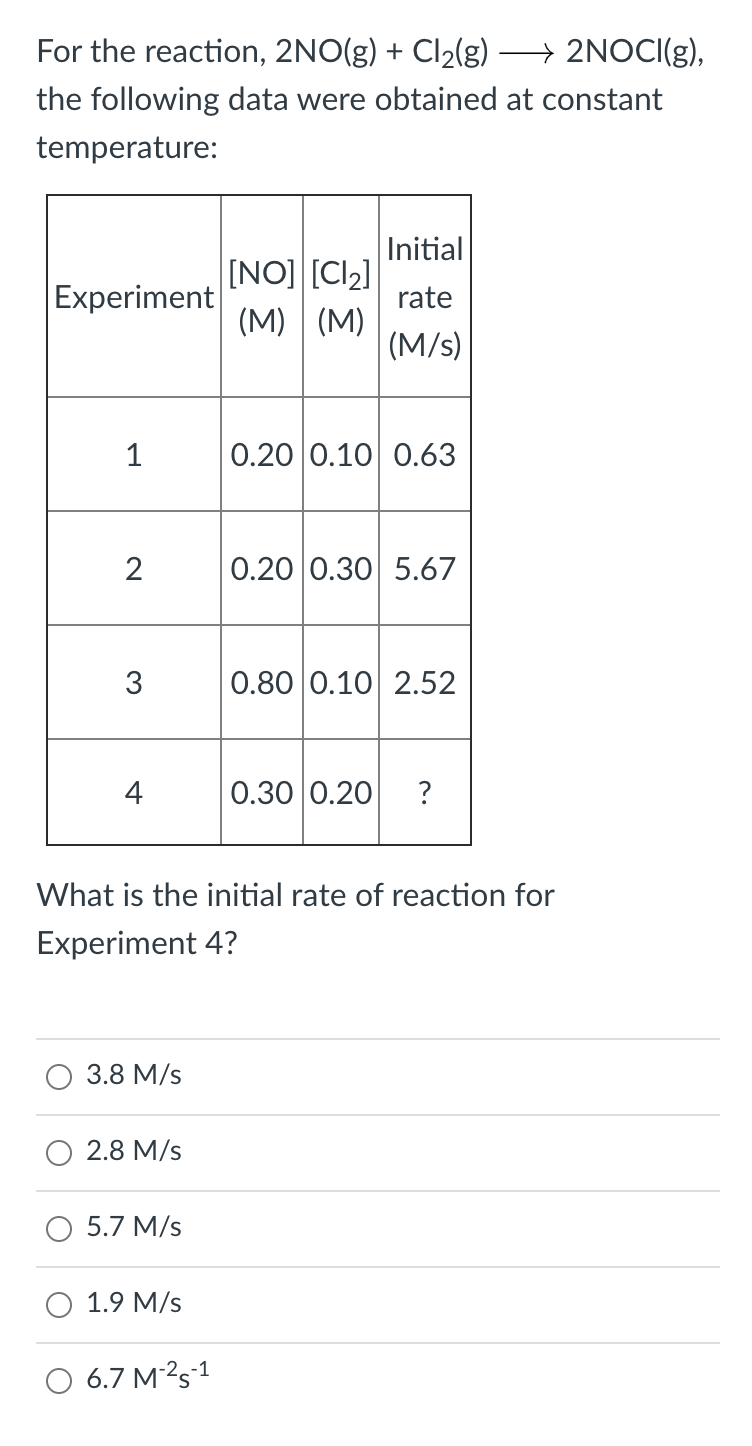This screenshot has width=752, height=1446.
Task: Select the 5.7 M/s answer option
Action: coord(58,1229)
